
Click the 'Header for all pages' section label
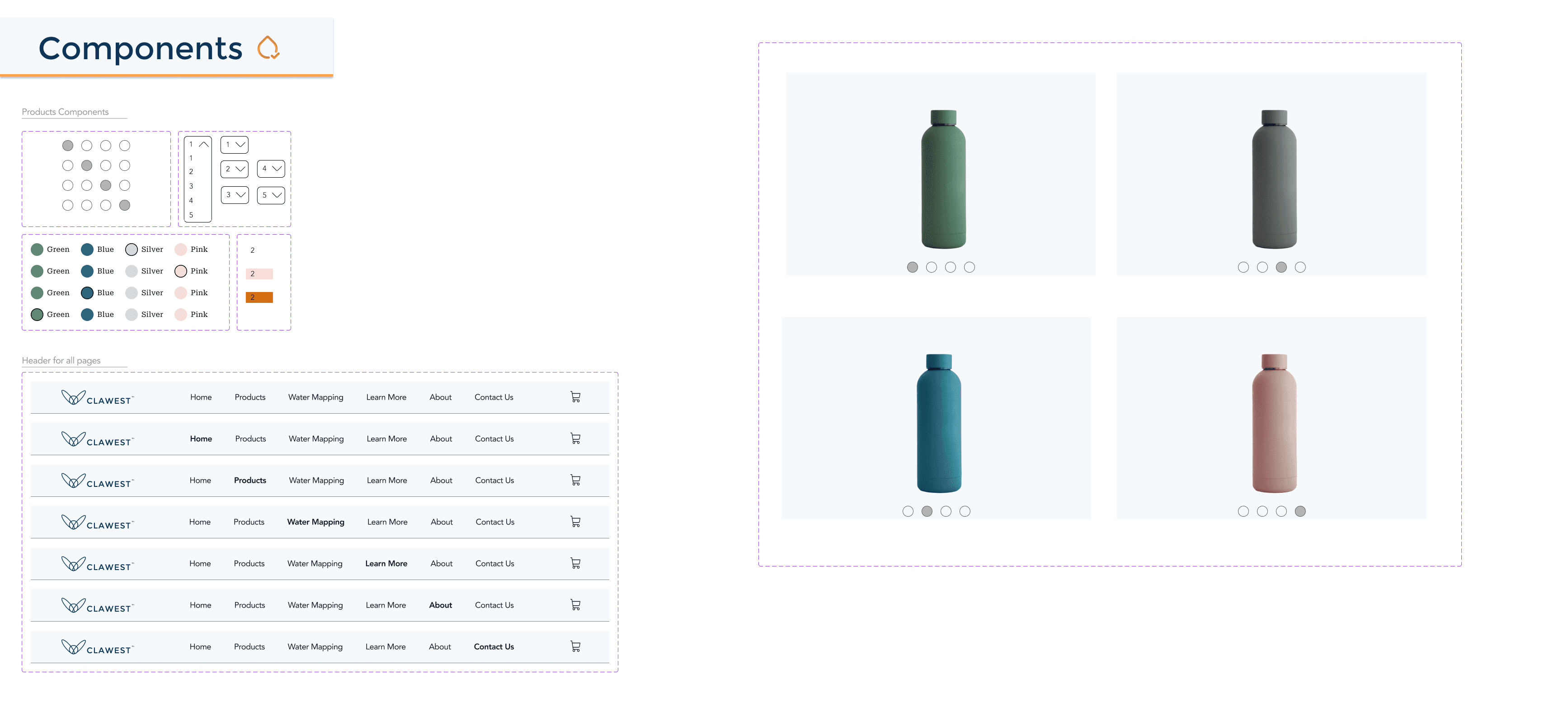pos(61,360)
